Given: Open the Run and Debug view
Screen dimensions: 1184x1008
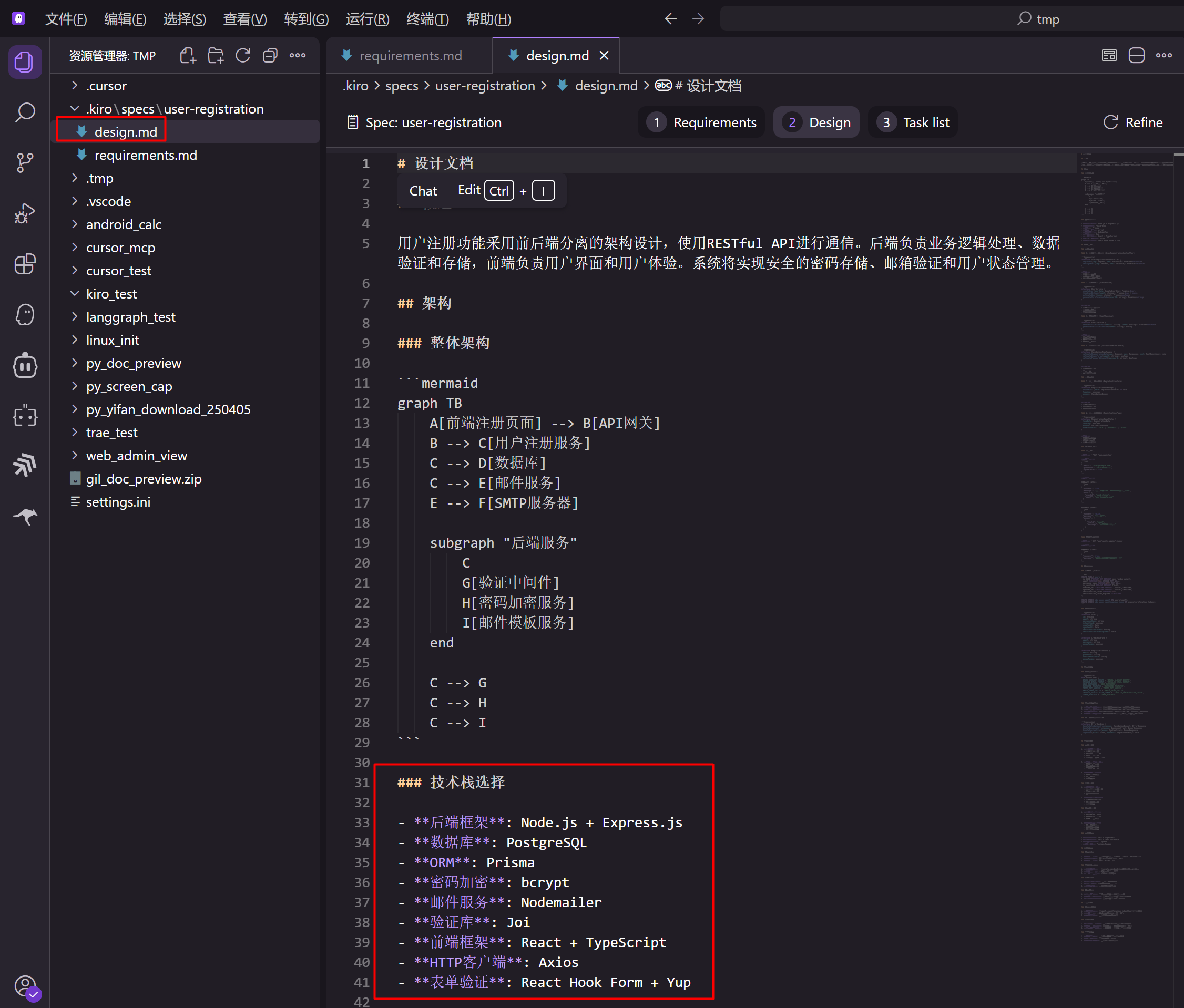Looking at the screenshot, I should (25, 213).
